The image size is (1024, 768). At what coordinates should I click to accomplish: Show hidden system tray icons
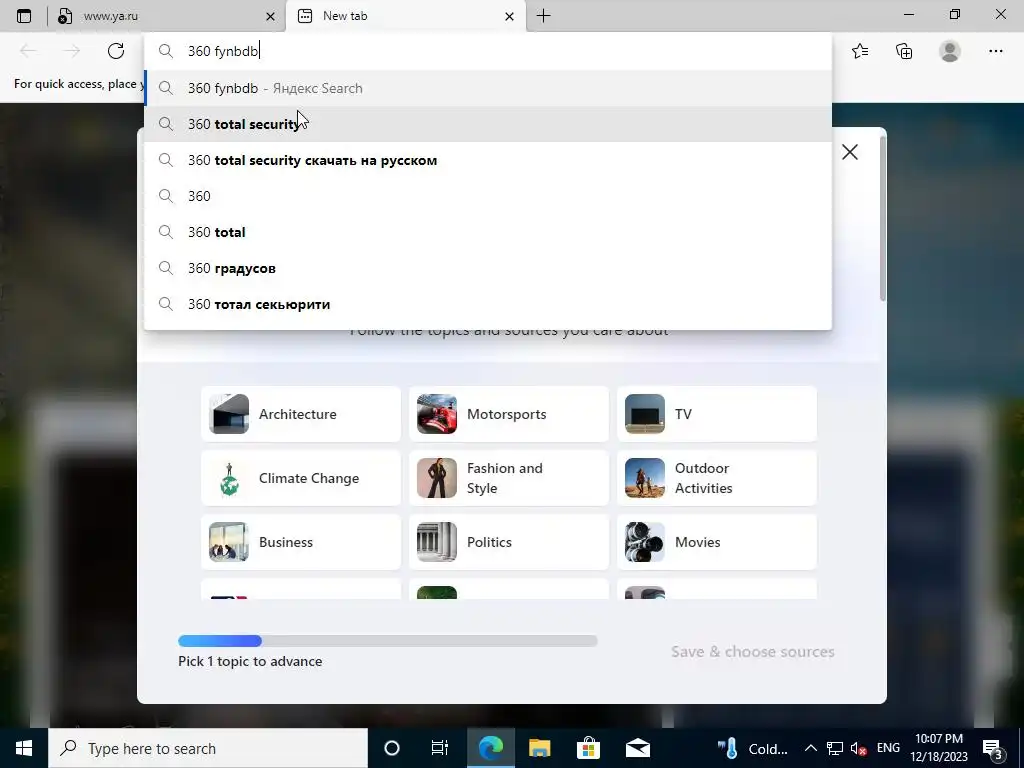pos(810,748)
